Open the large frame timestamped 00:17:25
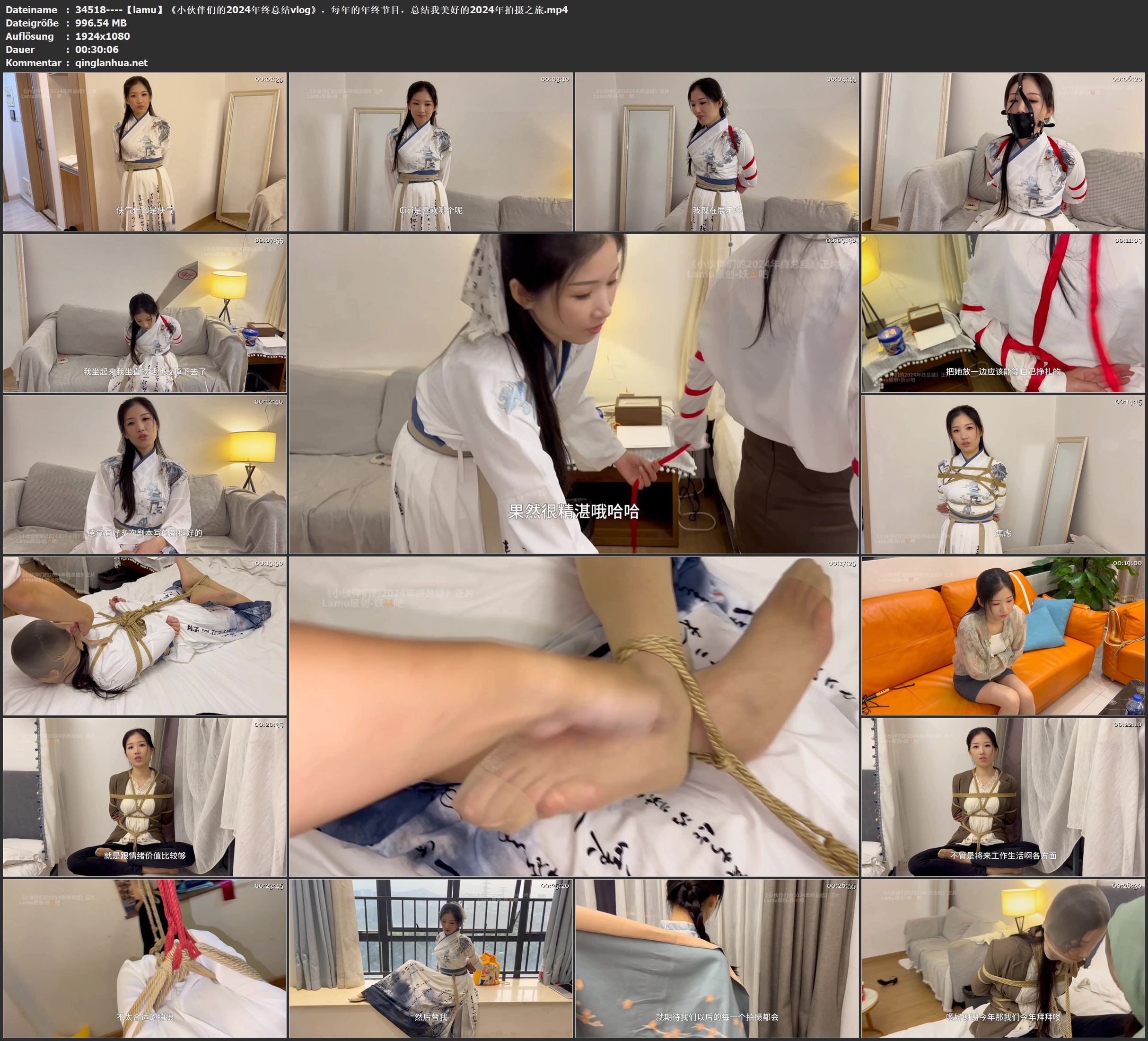The image size is (1148, 1041). (574, 716)
